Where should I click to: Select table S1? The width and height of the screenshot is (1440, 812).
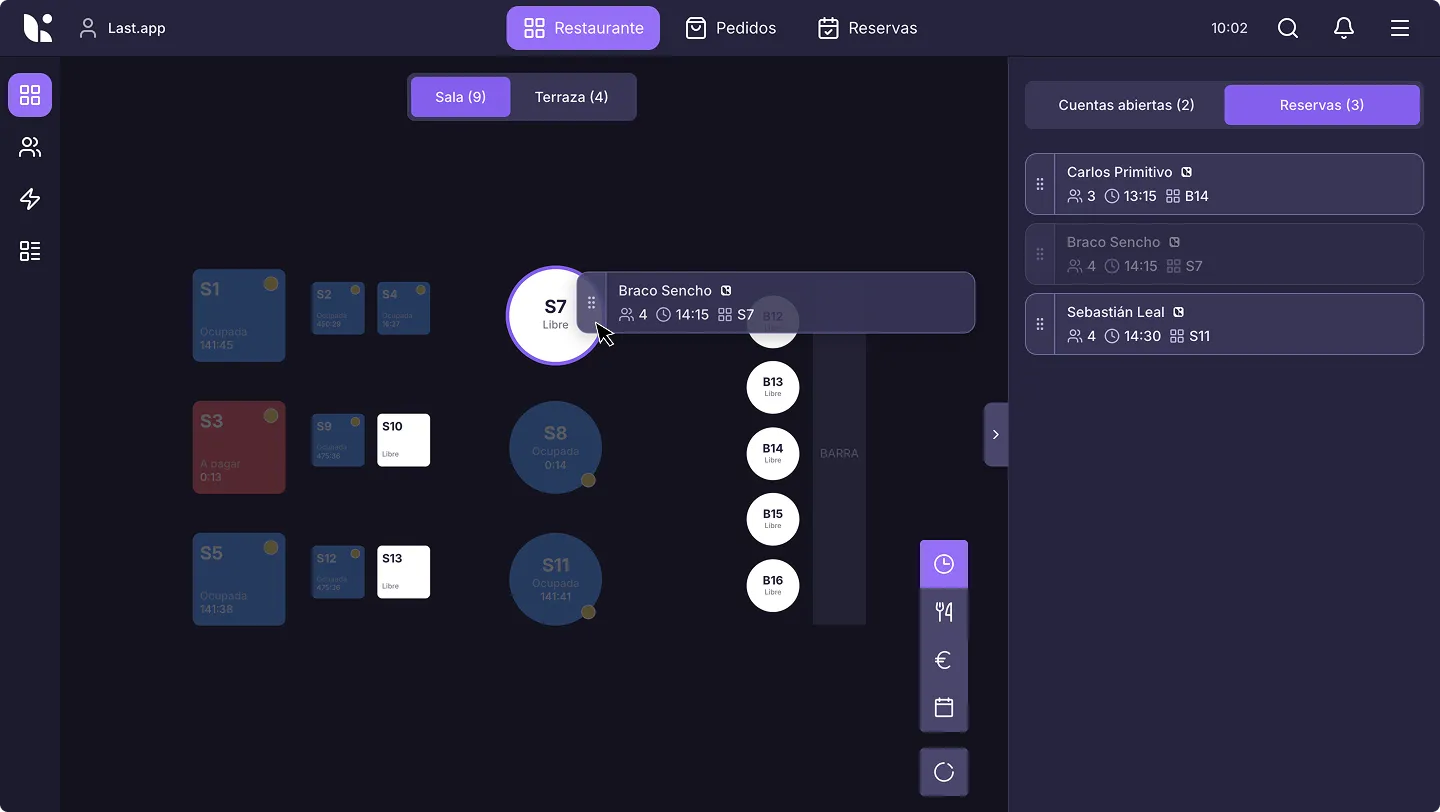[239, 315]
